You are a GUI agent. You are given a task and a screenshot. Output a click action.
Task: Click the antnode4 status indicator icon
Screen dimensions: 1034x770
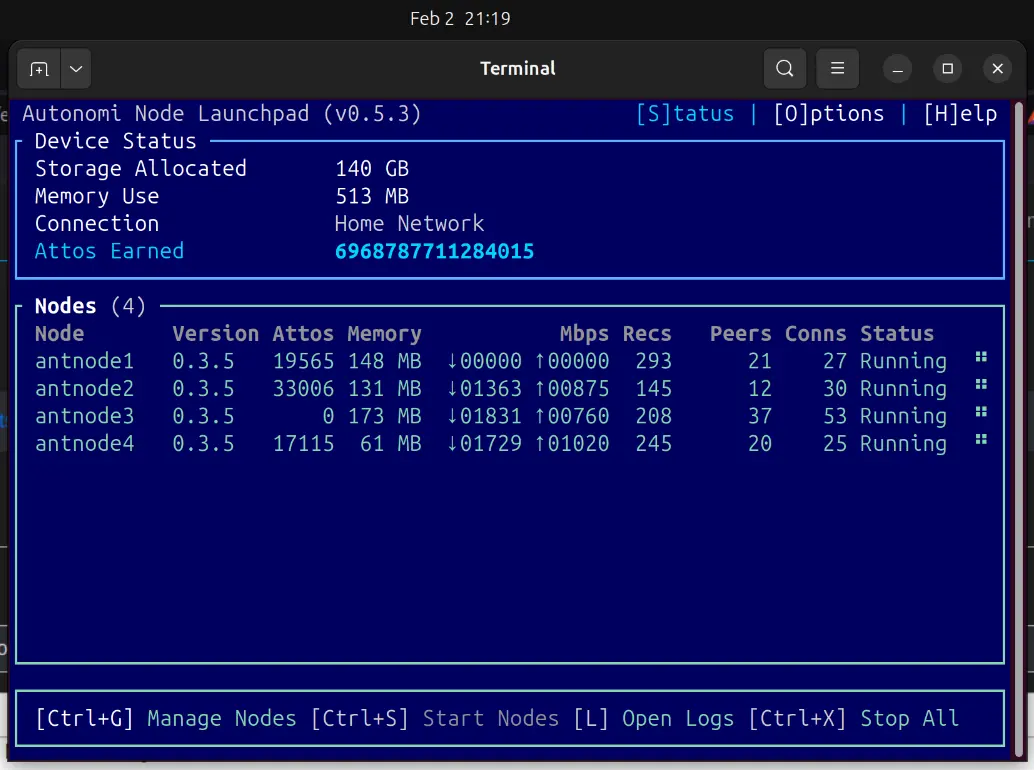click(981, 440)
